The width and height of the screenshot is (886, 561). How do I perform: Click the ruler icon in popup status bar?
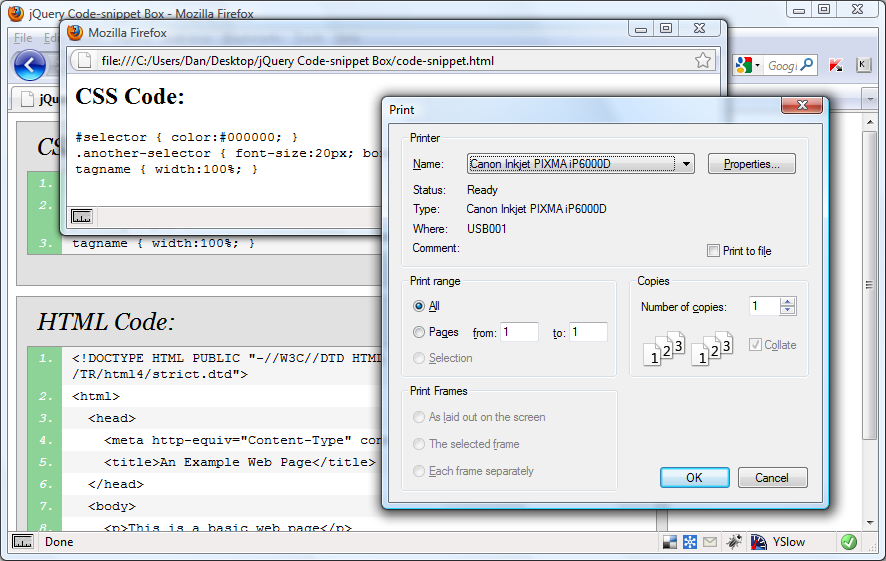(81, 216)
